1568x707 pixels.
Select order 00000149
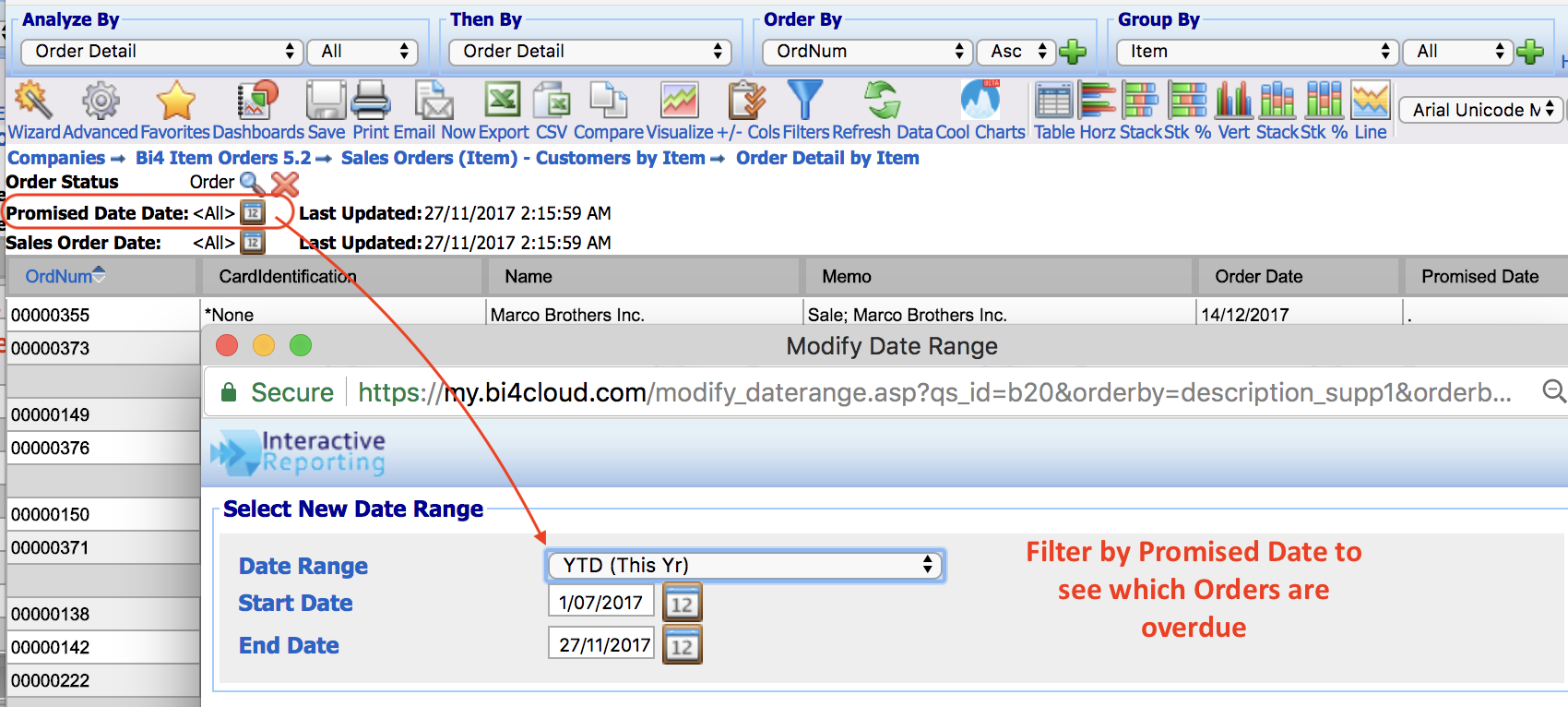pyautogui.click(x=51, y=414)
